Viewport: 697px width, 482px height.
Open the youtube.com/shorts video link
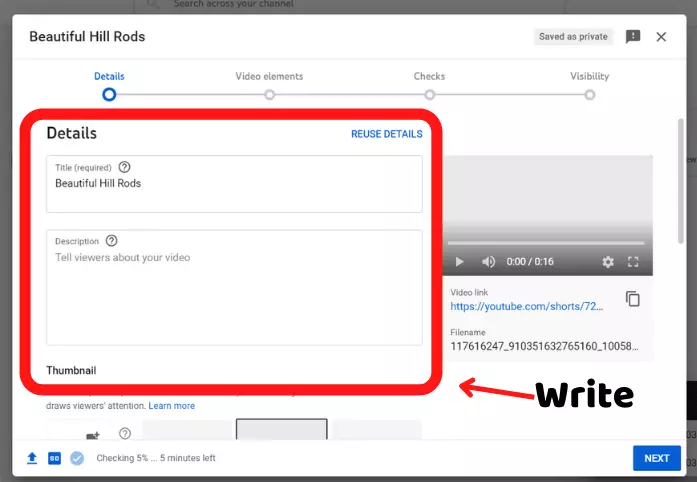[527, 306]
